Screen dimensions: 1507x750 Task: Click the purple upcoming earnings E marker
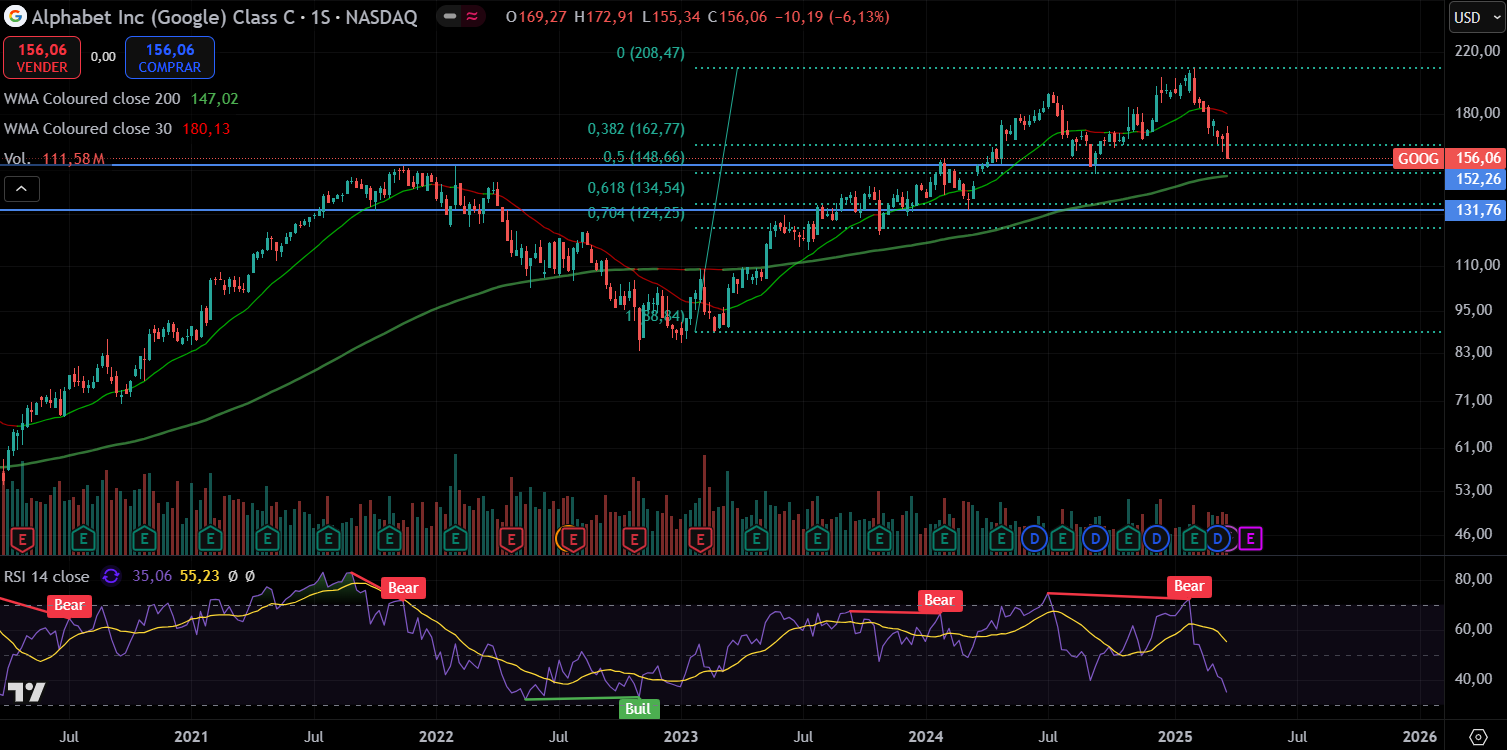click(x=1250, y=539)
